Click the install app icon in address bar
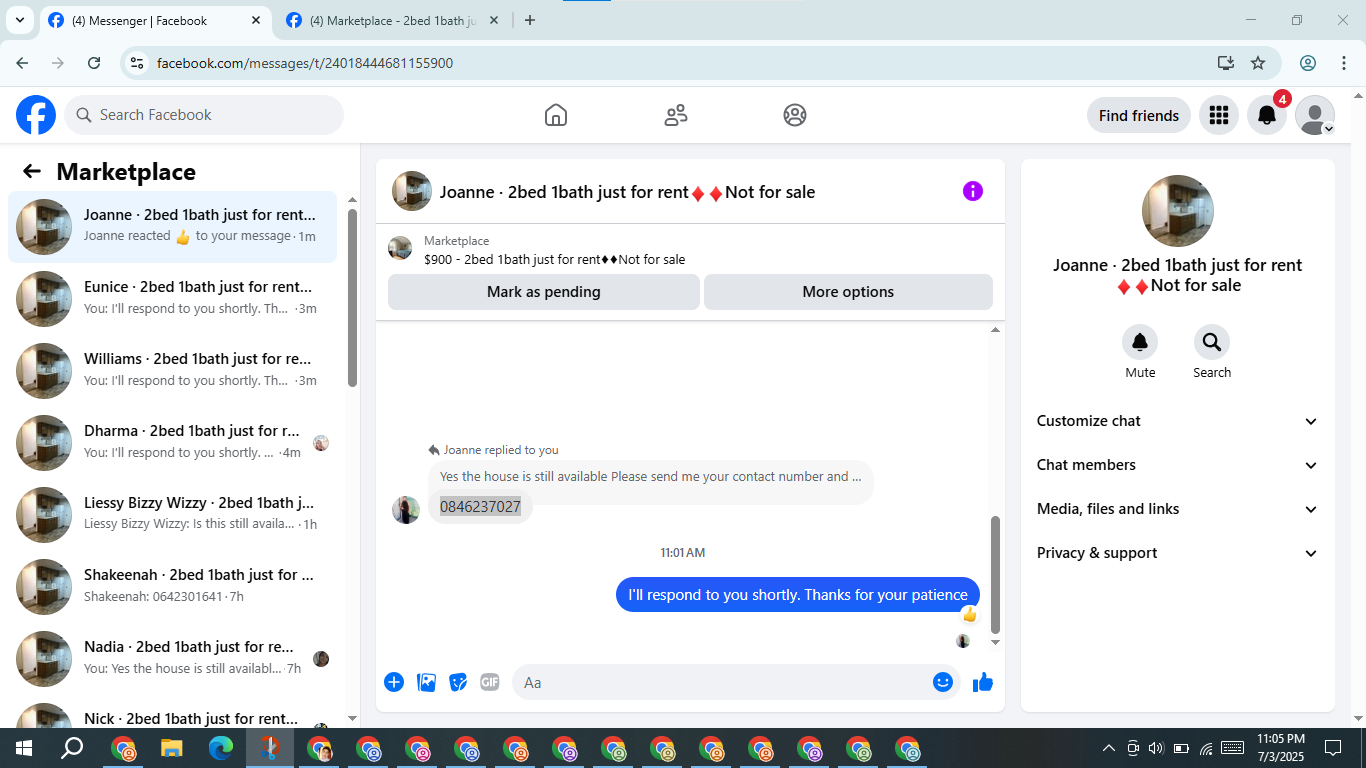Viewport: 1366px width, 768px height. coord(1226,63)
